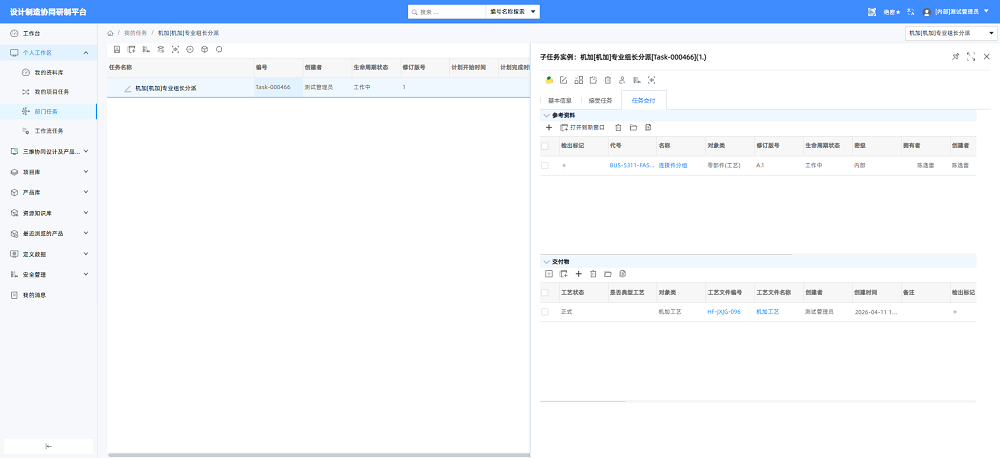Click the collapse sidebar arrow button
The height and width of the screenshot is (458, 1000).
pyautogui.click(x=48, y=446)
